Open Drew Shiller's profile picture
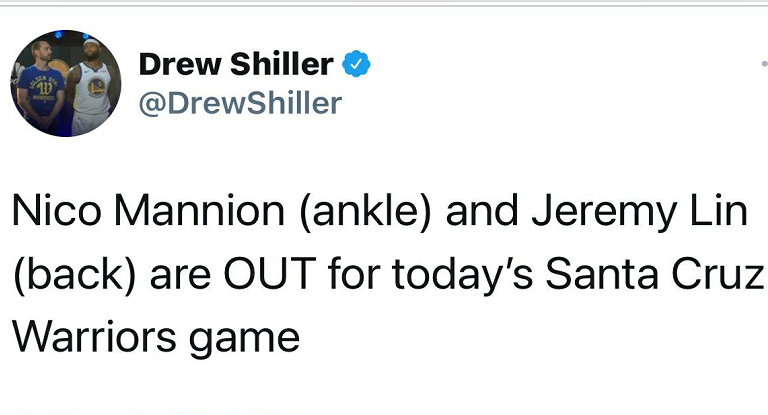768x415 pixels. pyautogui.click(x=65, y=83)
